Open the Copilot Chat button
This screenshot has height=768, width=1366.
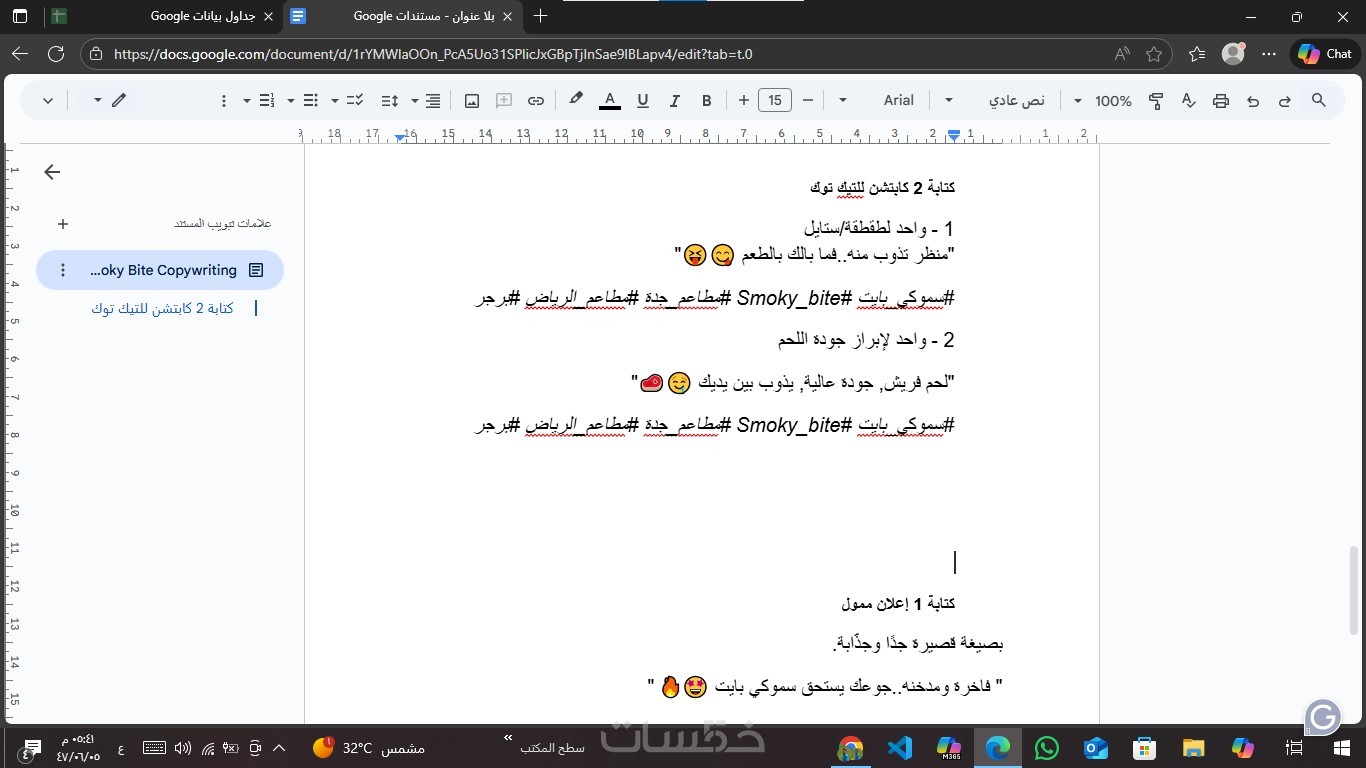point(1325,54)
